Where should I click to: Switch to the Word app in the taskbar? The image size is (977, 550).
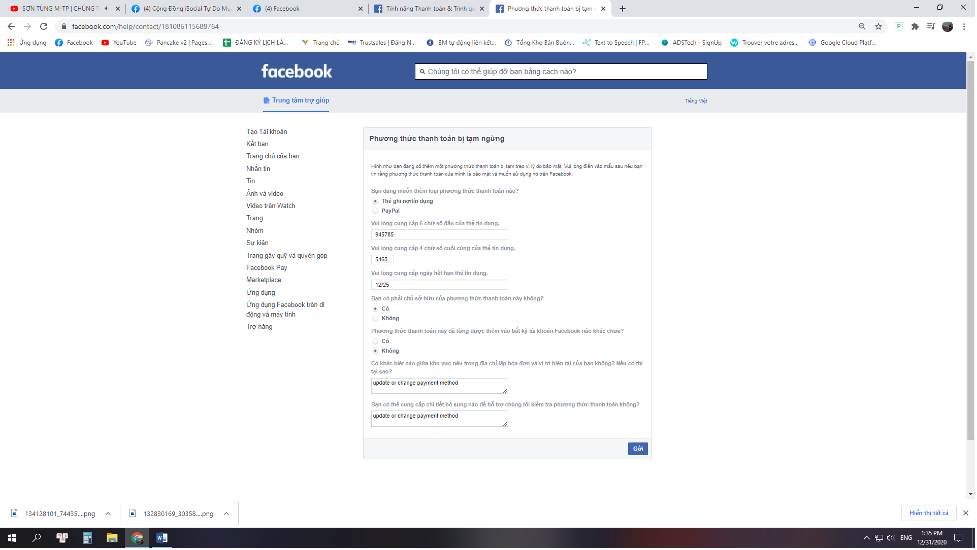pyautogui.click(x=162, y=538)
